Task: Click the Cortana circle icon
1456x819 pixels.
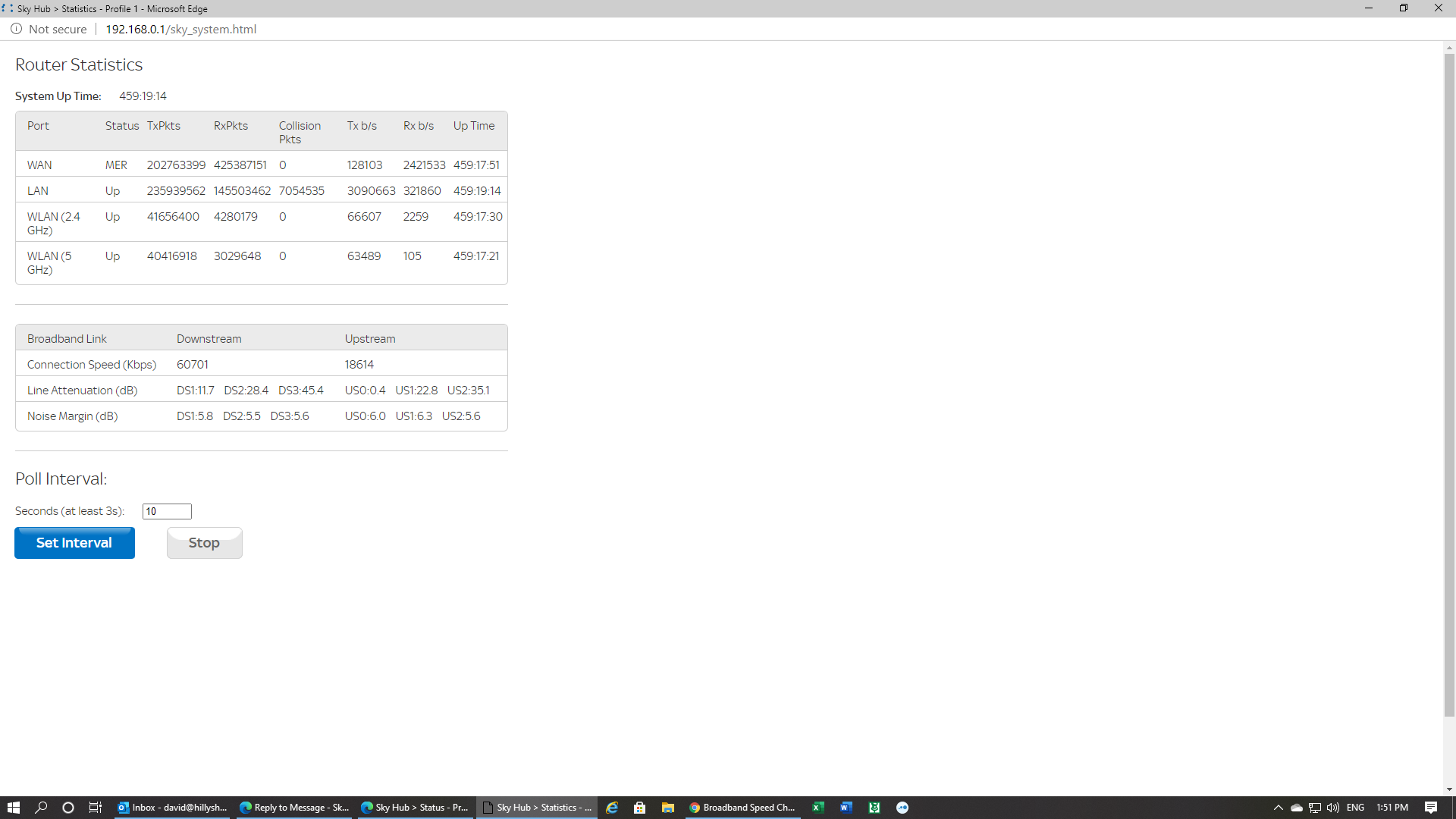Action: (x=68, y=808)
